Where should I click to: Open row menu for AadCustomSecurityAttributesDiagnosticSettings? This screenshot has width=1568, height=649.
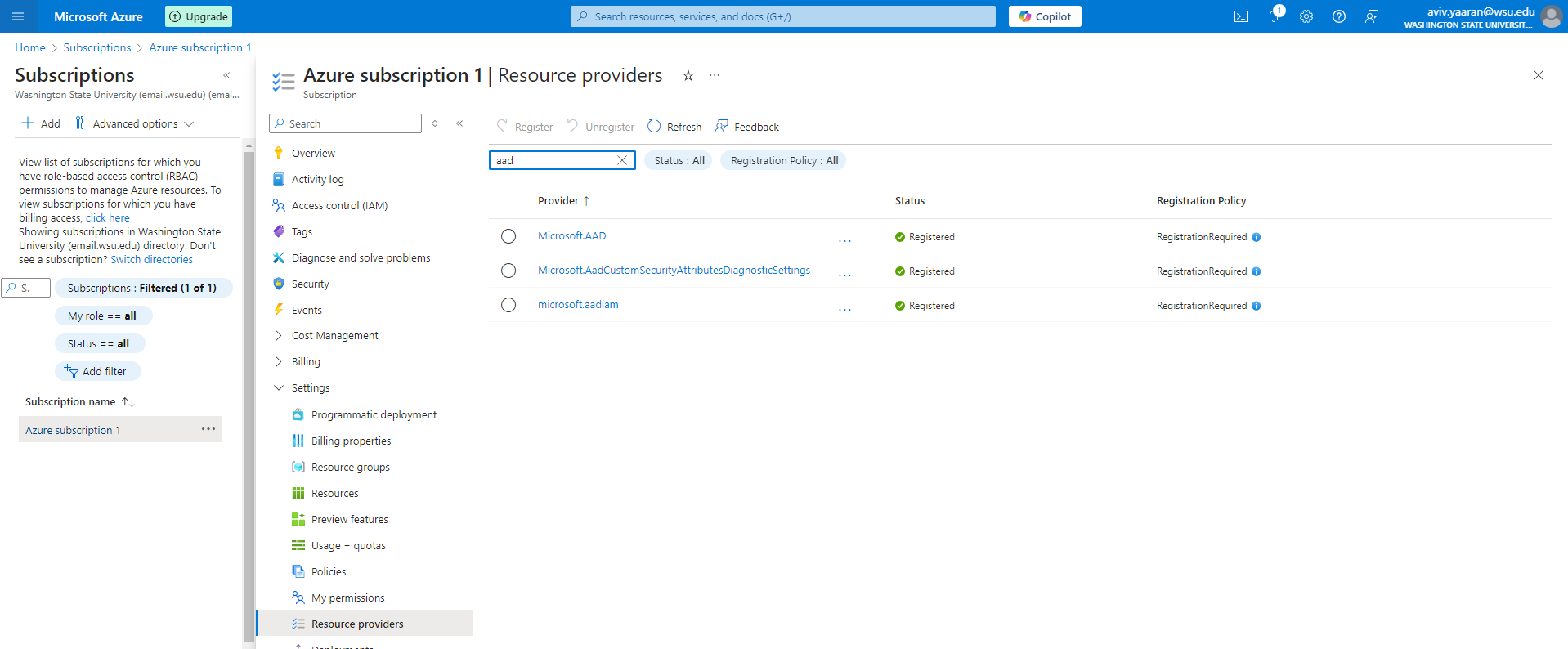[844, 274]
